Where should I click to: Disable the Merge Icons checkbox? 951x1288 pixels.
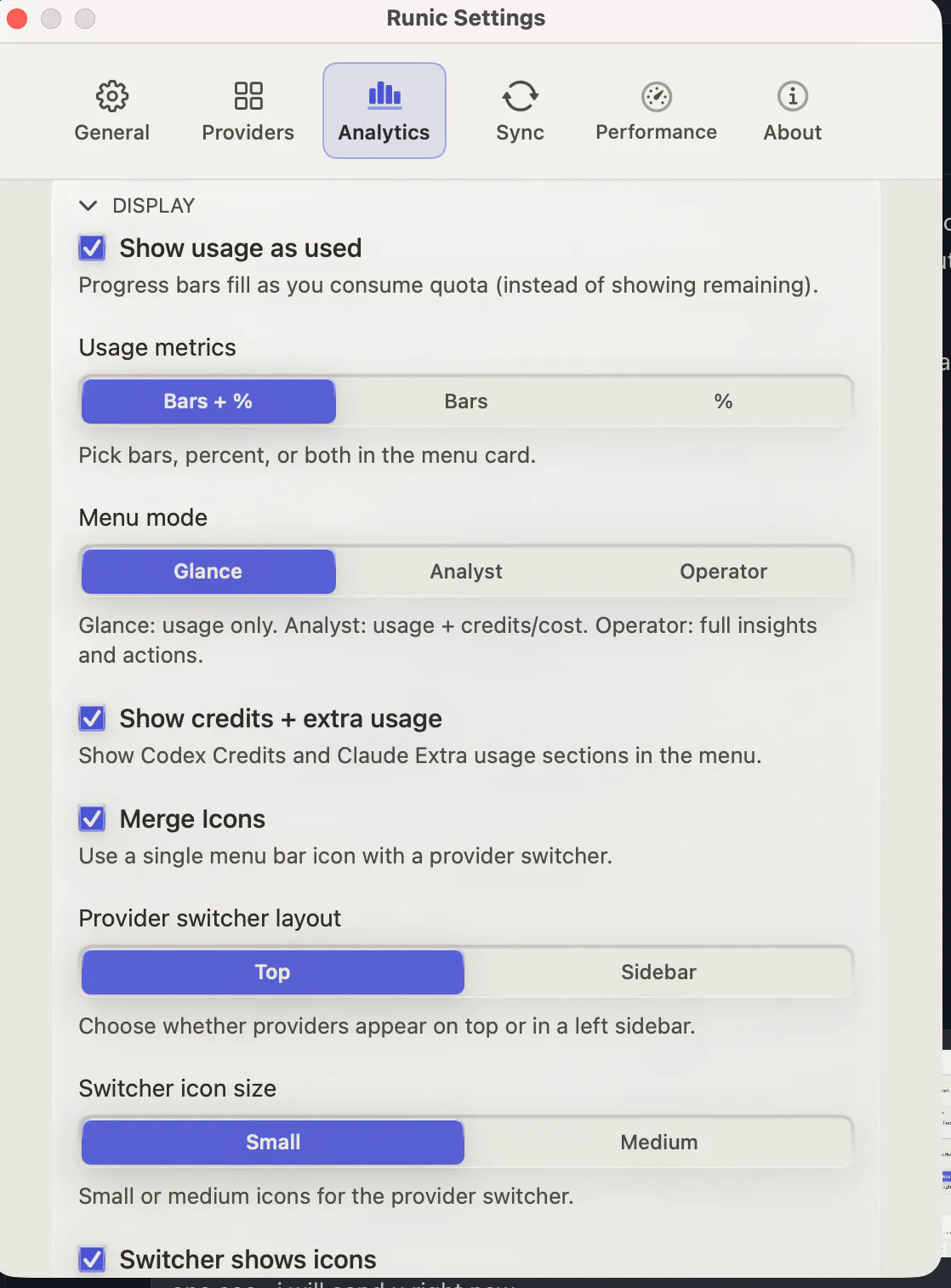tap(92, 818)
